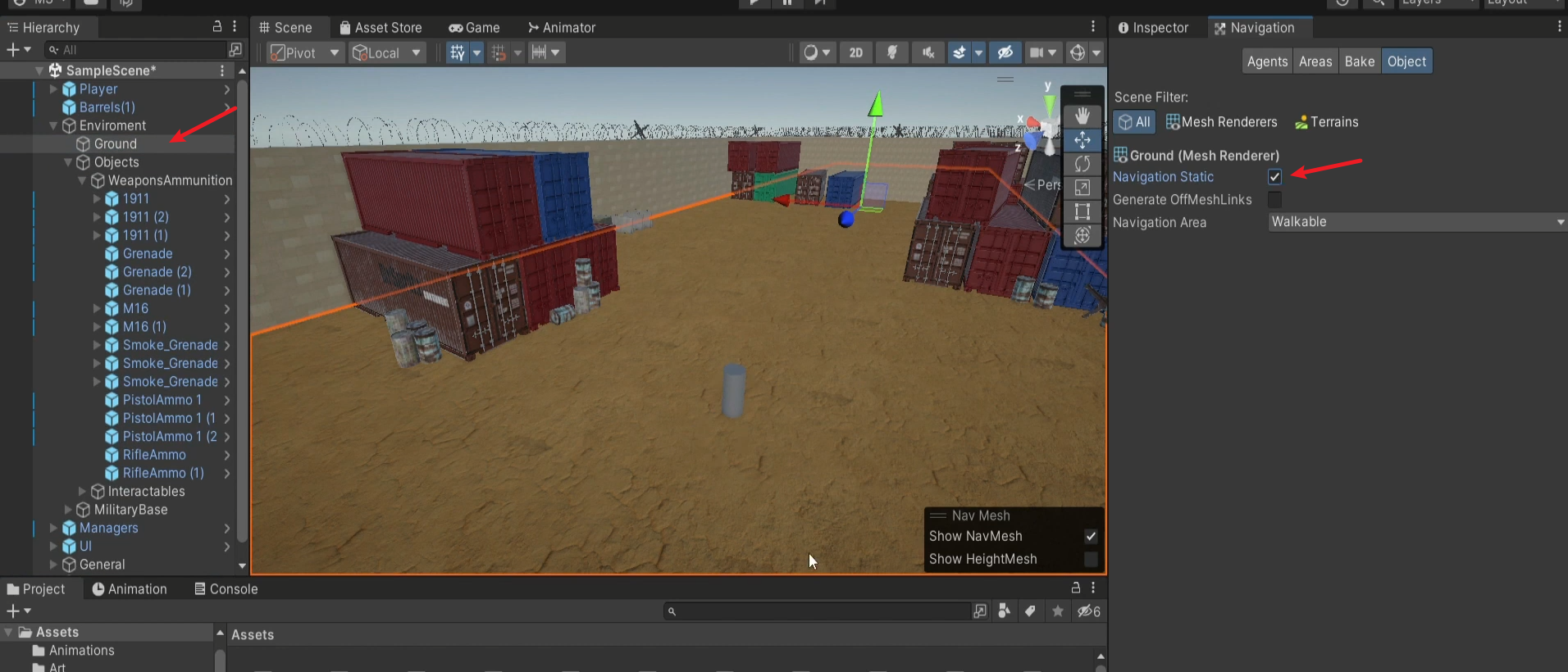Open Hierarchy panel three-dot menu

(235, 27)
